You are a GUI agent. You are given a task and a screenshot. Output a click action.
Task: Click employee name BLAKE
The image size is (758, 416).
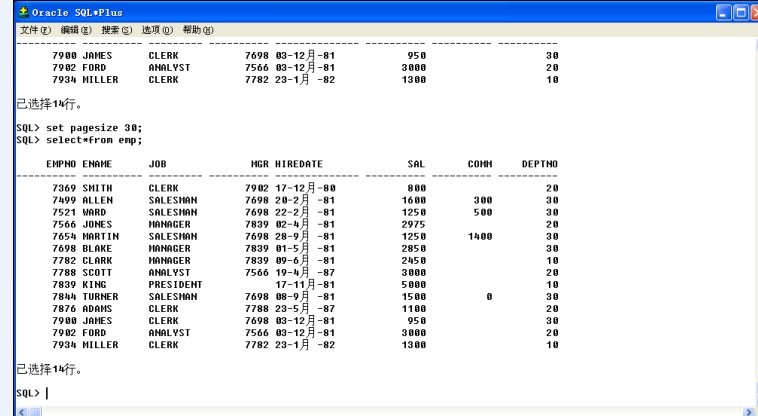click(97, 248)
